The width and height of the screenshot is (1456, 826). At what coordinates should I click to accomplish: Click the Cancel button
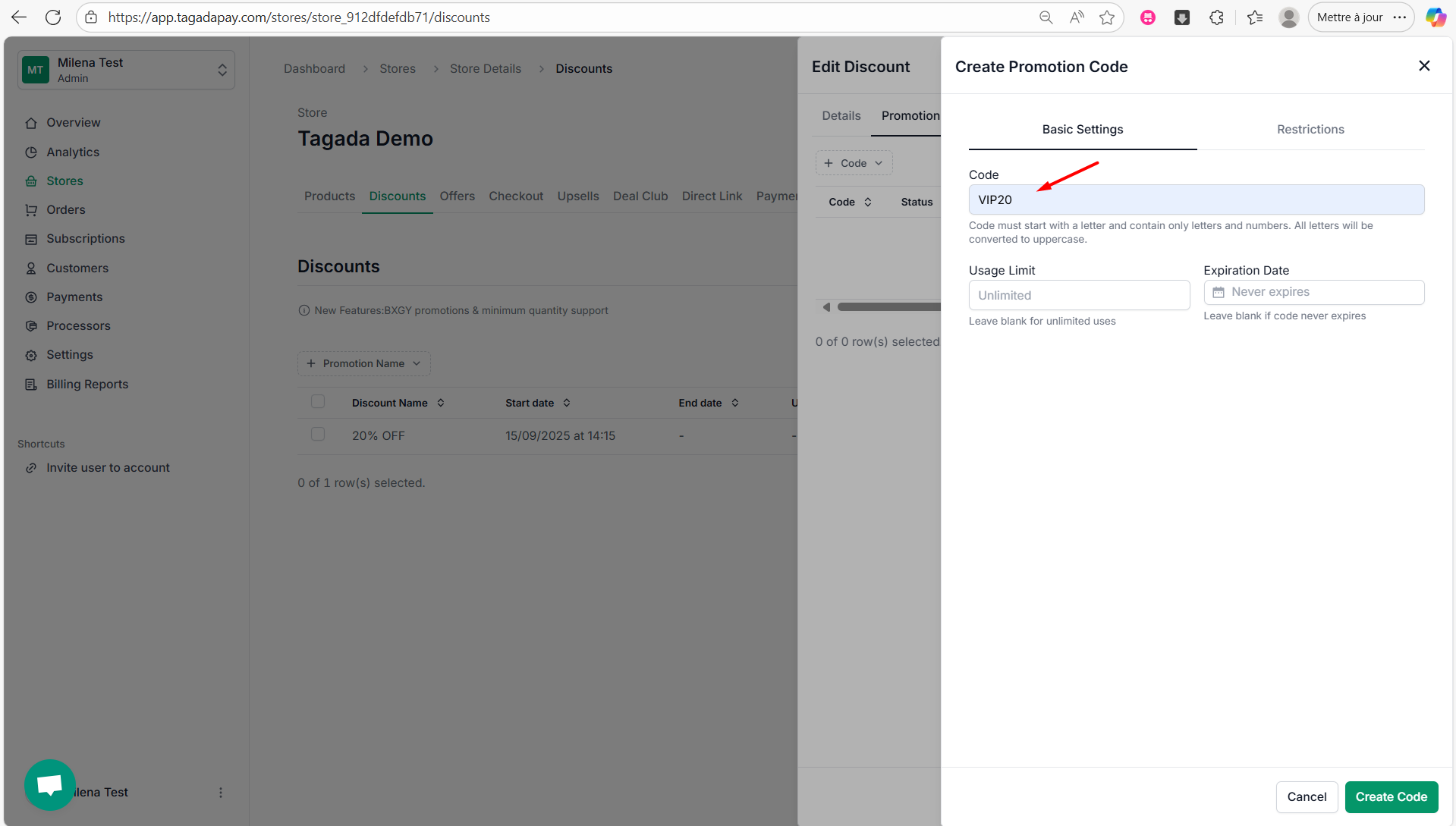coord(1307,797)
